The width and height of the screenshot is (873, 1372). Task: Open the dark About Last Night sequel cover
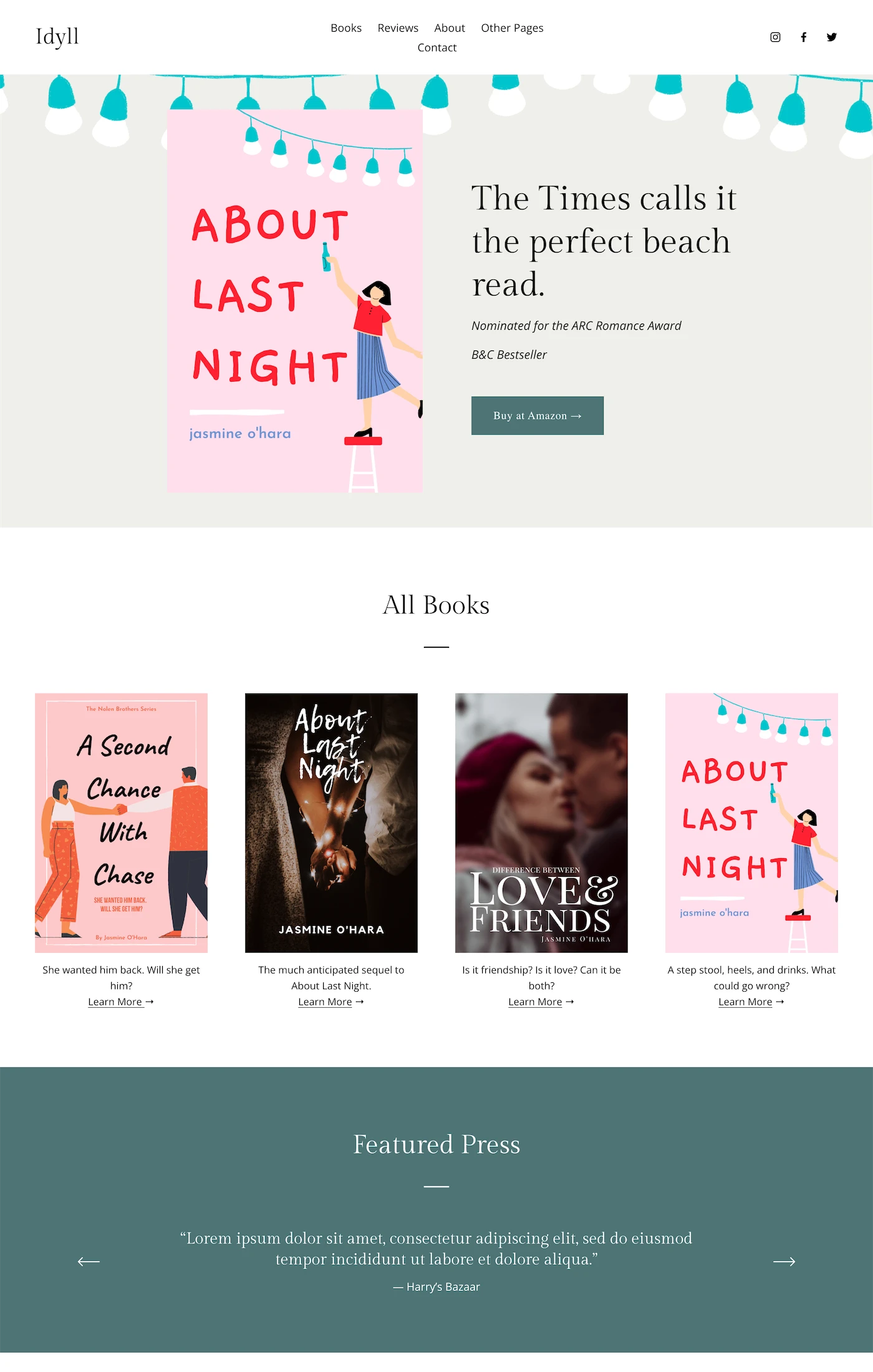tap(331, 823)
